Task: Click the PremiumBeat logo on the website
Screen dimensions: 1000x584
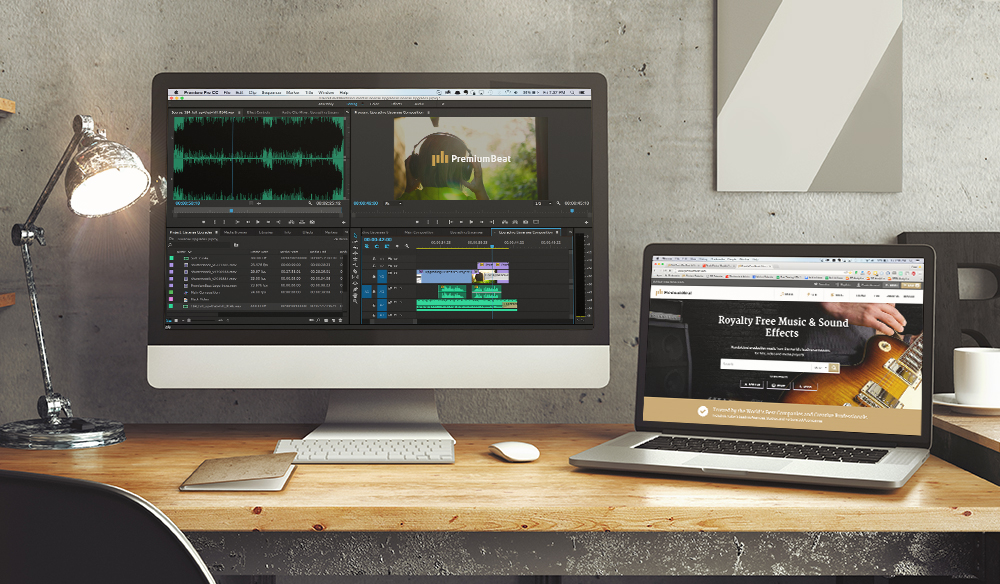Action: 672,293
